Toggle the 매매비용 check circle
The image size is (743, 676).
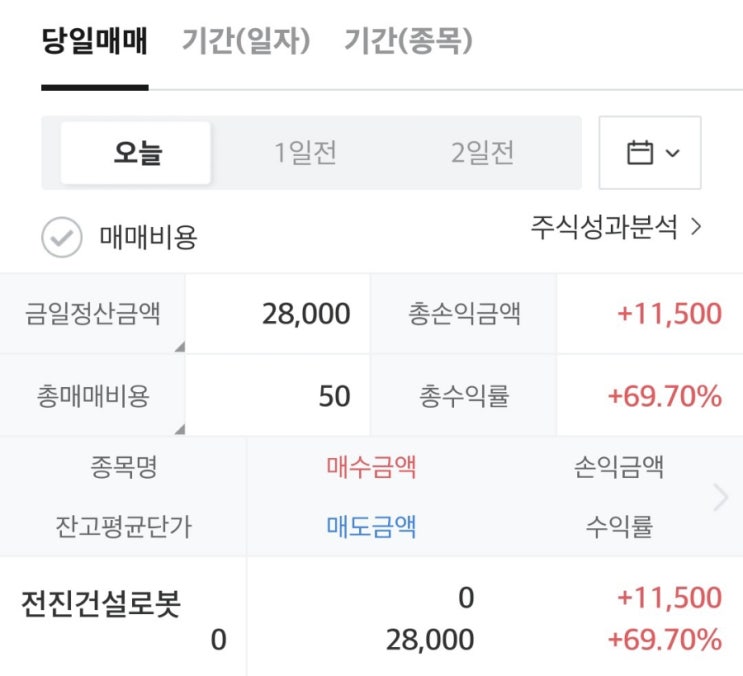61,238
